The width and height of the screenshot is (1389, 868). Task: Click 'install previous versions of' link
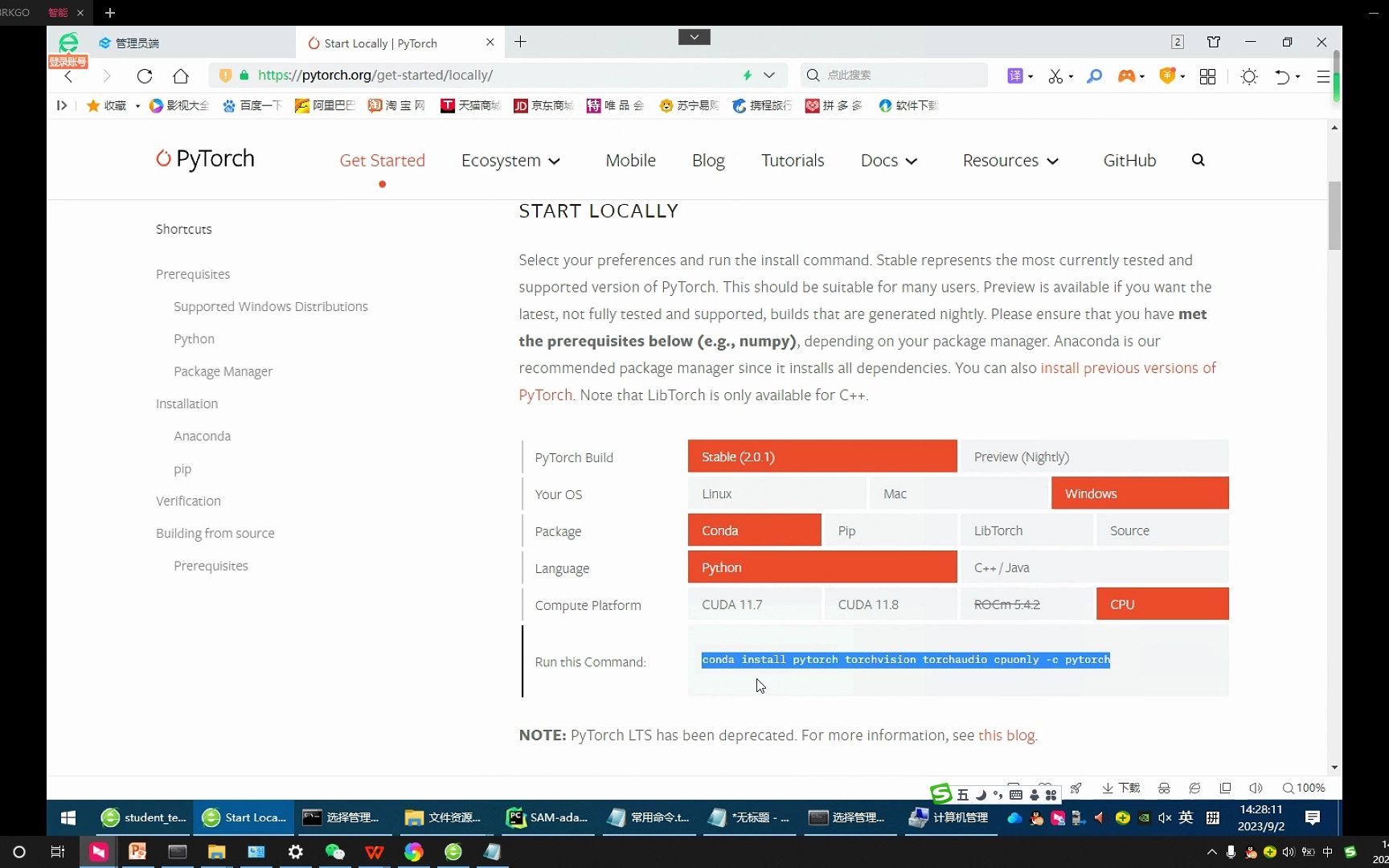(1129, 368)
